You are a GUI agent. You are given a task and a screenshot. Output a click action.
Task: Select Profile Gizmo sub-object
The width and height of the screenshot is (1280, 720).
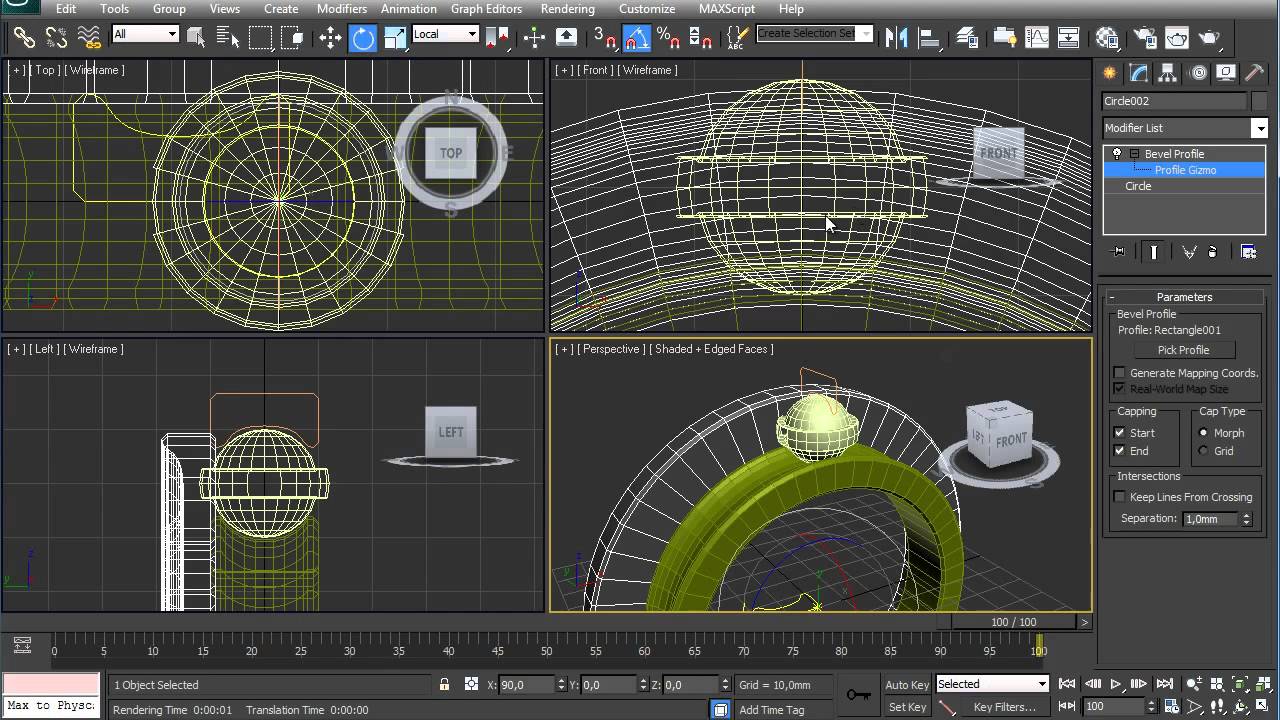[1185, 170]
